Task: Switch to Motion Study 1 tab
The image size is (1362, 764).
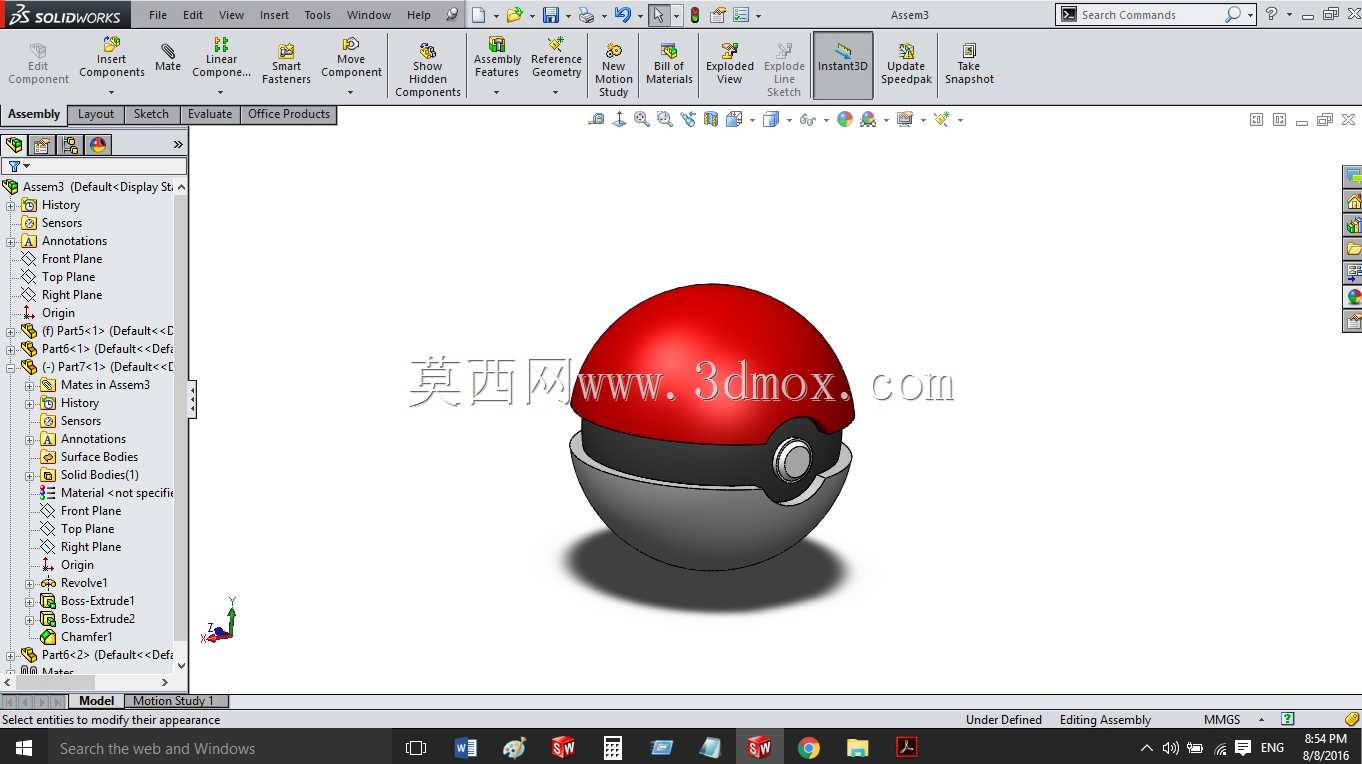Action: pyautogui.click(x=173, y=701)
